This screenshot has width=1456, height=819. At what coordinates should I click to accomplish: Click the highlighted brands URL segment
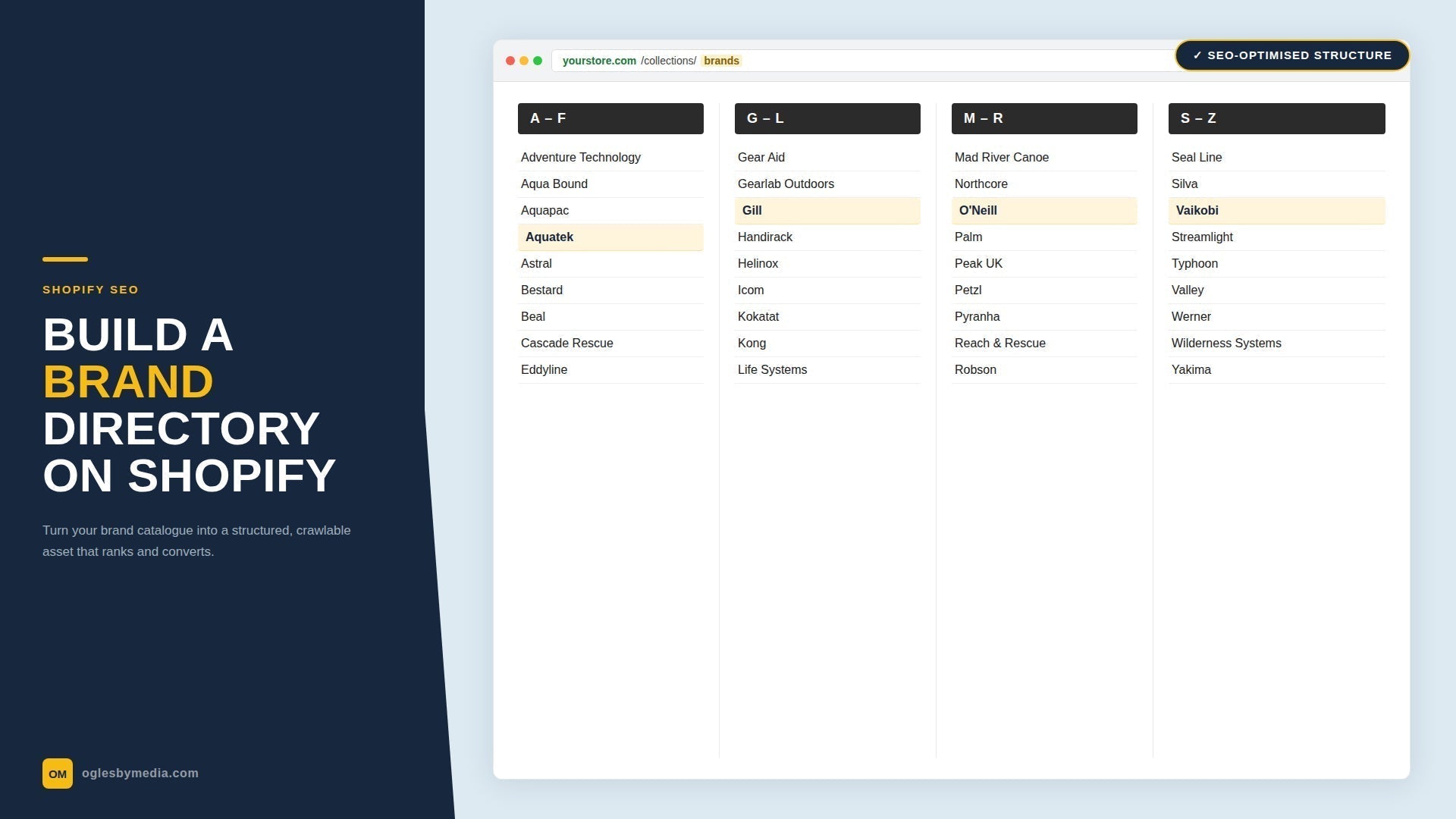click(721, 61)
